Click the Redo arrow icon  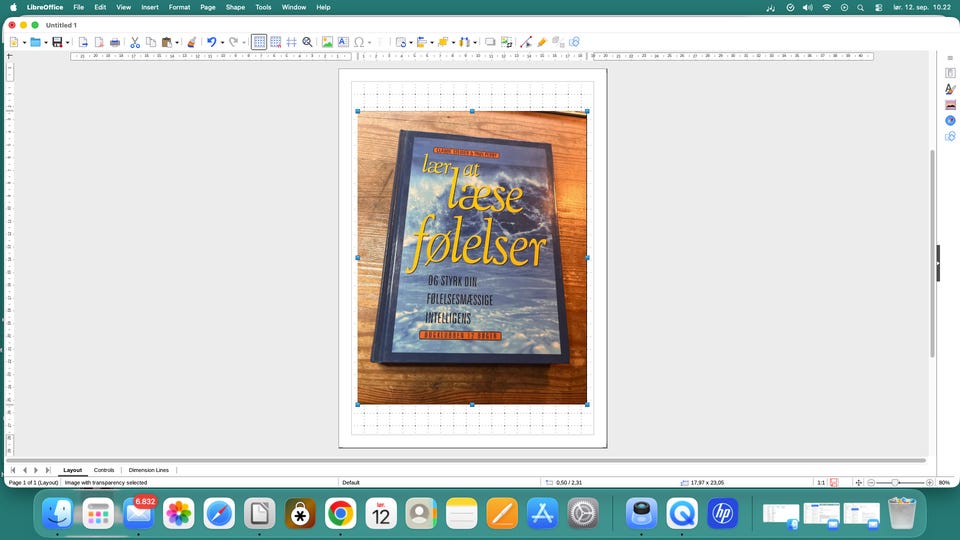(233, 42)
